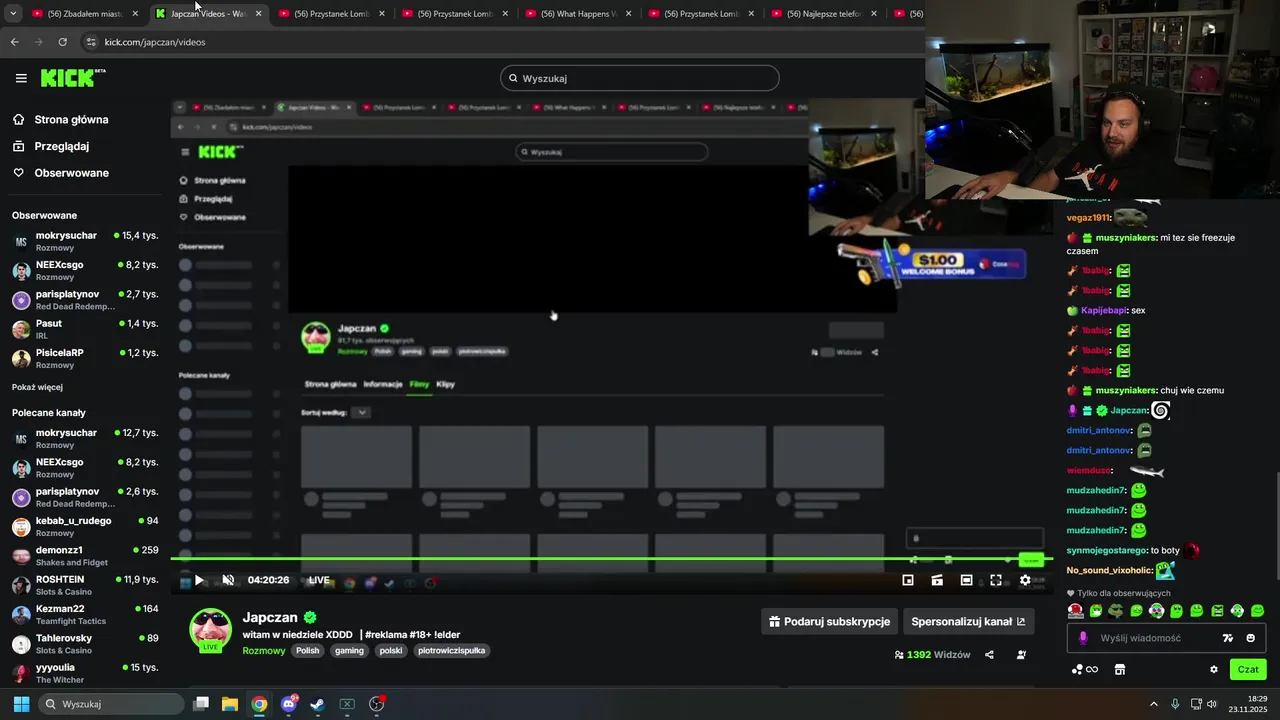The image size is (1280, 720).
Task: Expand Pokaż więcej followed channels
Action: point(37,387)
